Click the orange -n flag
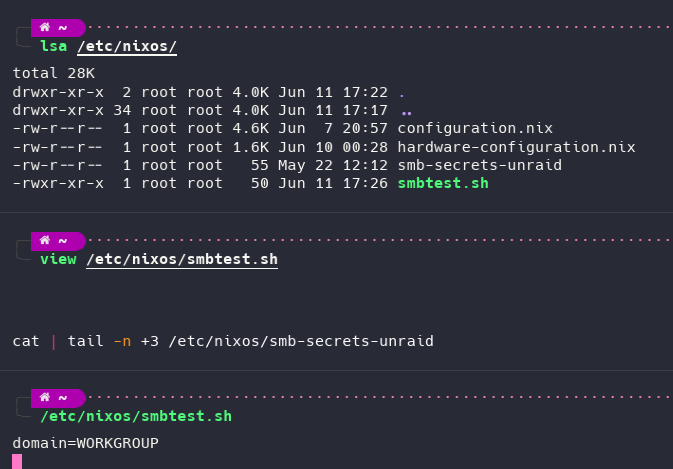 [122, 342]
